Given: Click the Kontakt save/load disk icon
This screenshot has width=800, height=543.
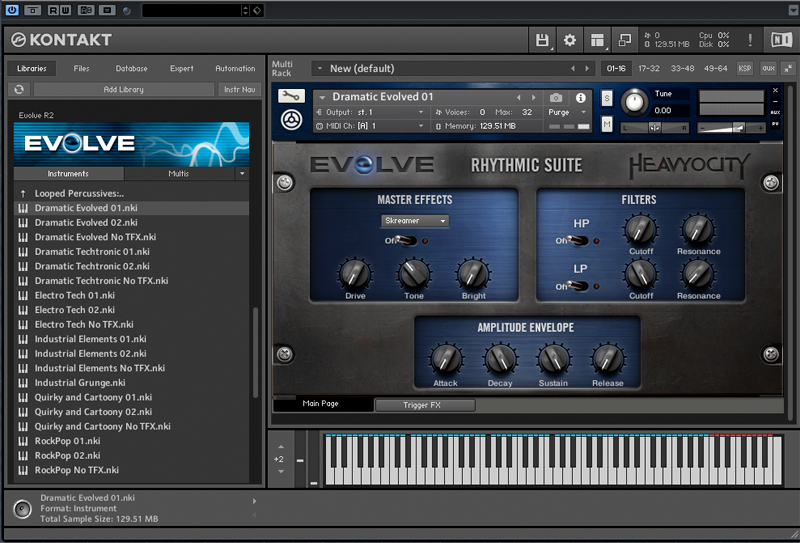Looking at the screenshot, I should (542, 40).
